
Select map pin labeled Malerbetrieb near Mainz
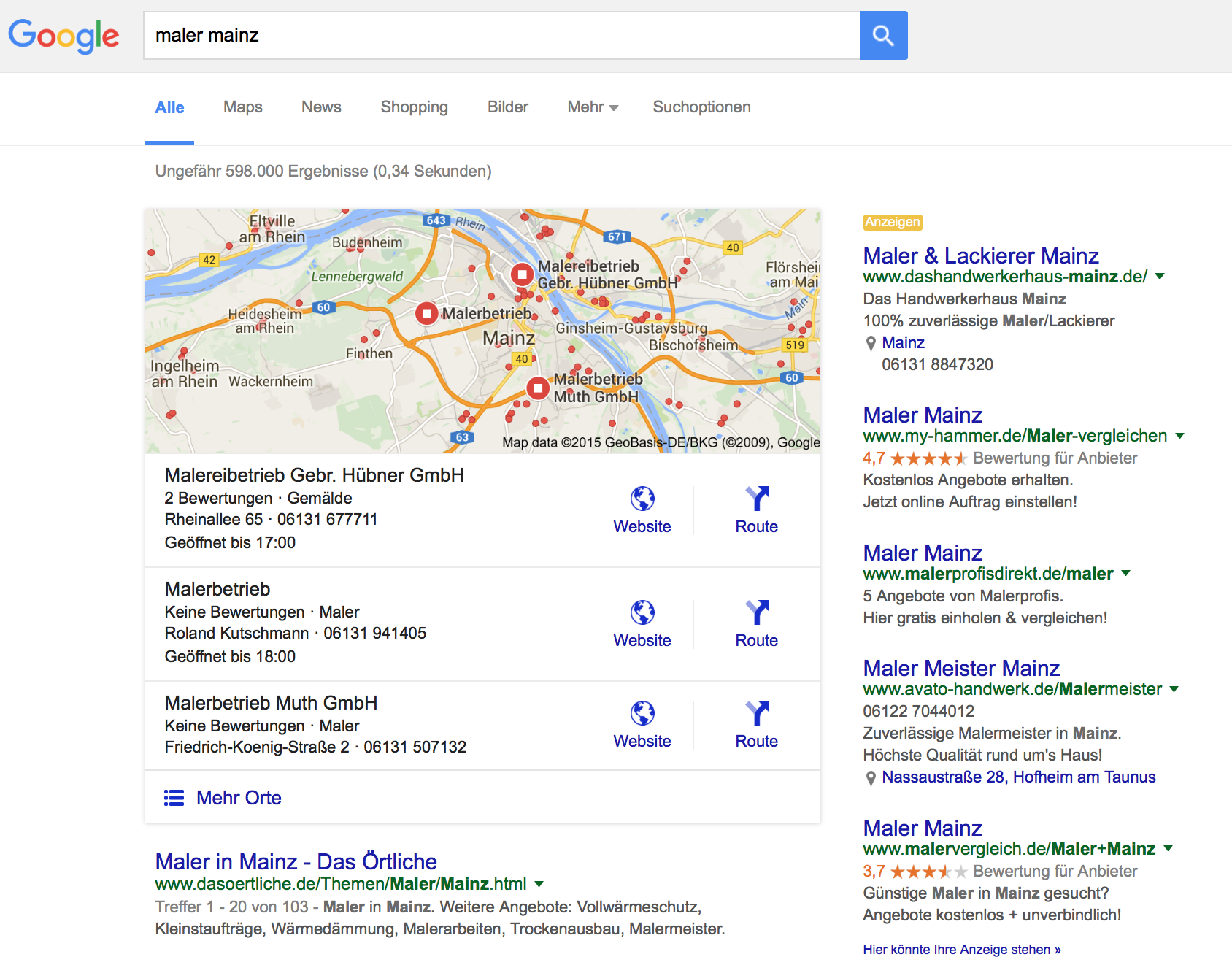pyautogui.click(x=426, y=314)
